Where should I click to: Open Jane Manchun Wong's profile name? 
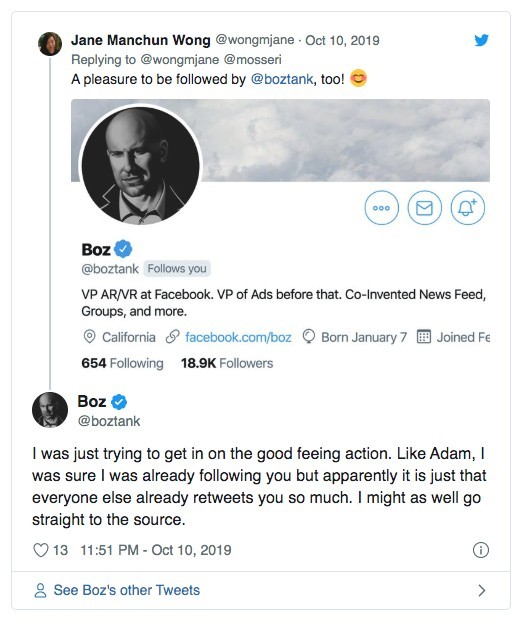point(141,40)
